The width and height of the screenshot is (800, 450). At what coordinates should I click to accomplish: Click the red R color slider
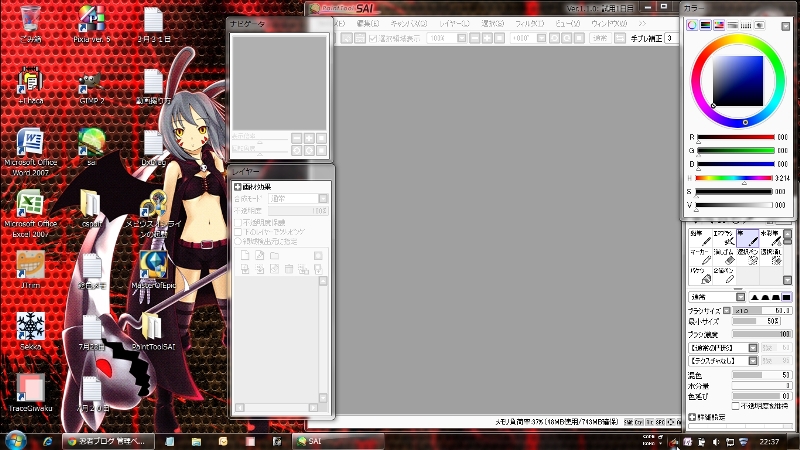coord(736,137)
